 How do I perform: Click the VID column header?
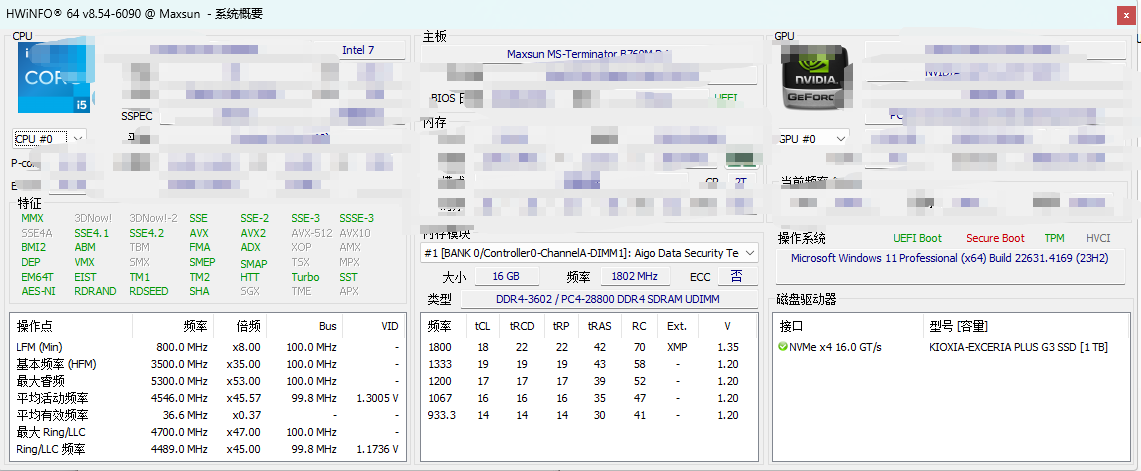[x=373, y=326]
